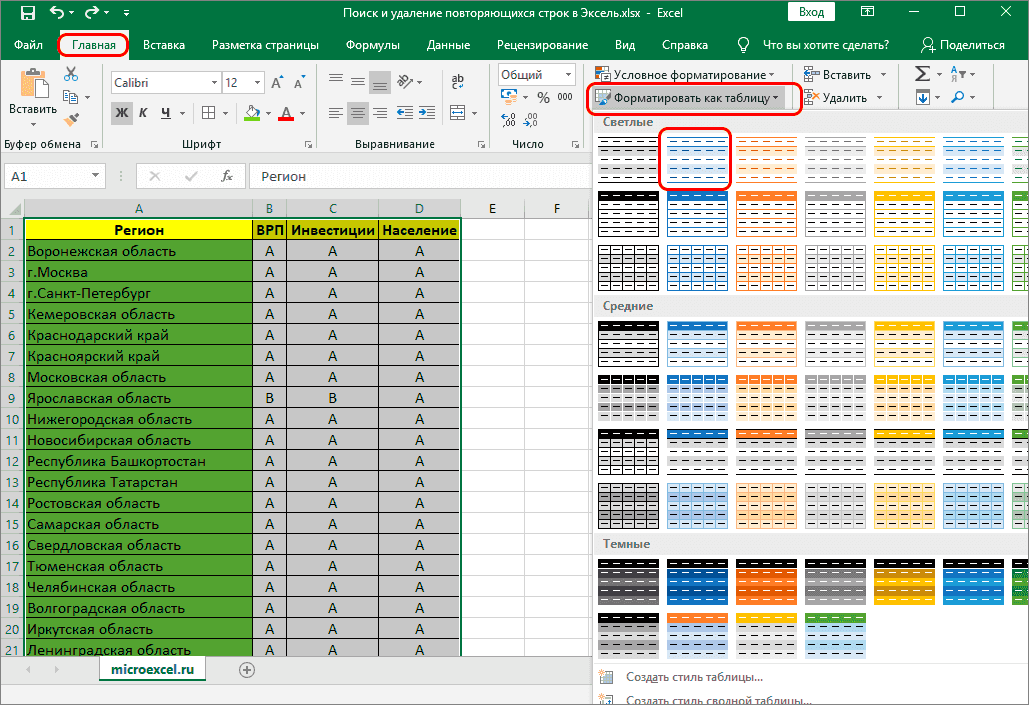Click the Вход sign-in button

[812, 13]
